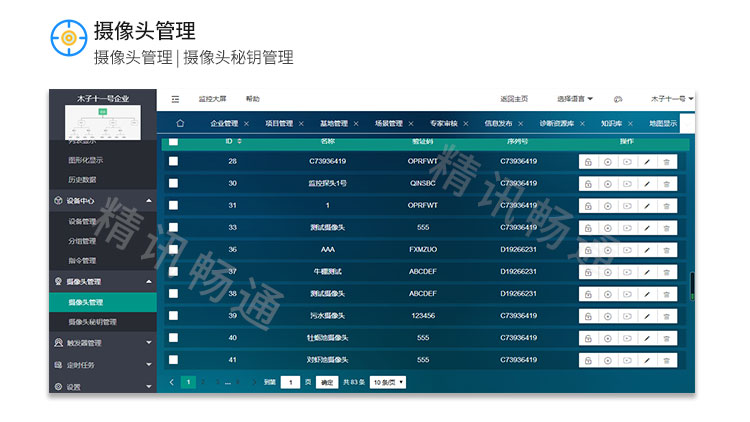Check the box for row ID 40
Screen dimensions: 750x422
173,337
